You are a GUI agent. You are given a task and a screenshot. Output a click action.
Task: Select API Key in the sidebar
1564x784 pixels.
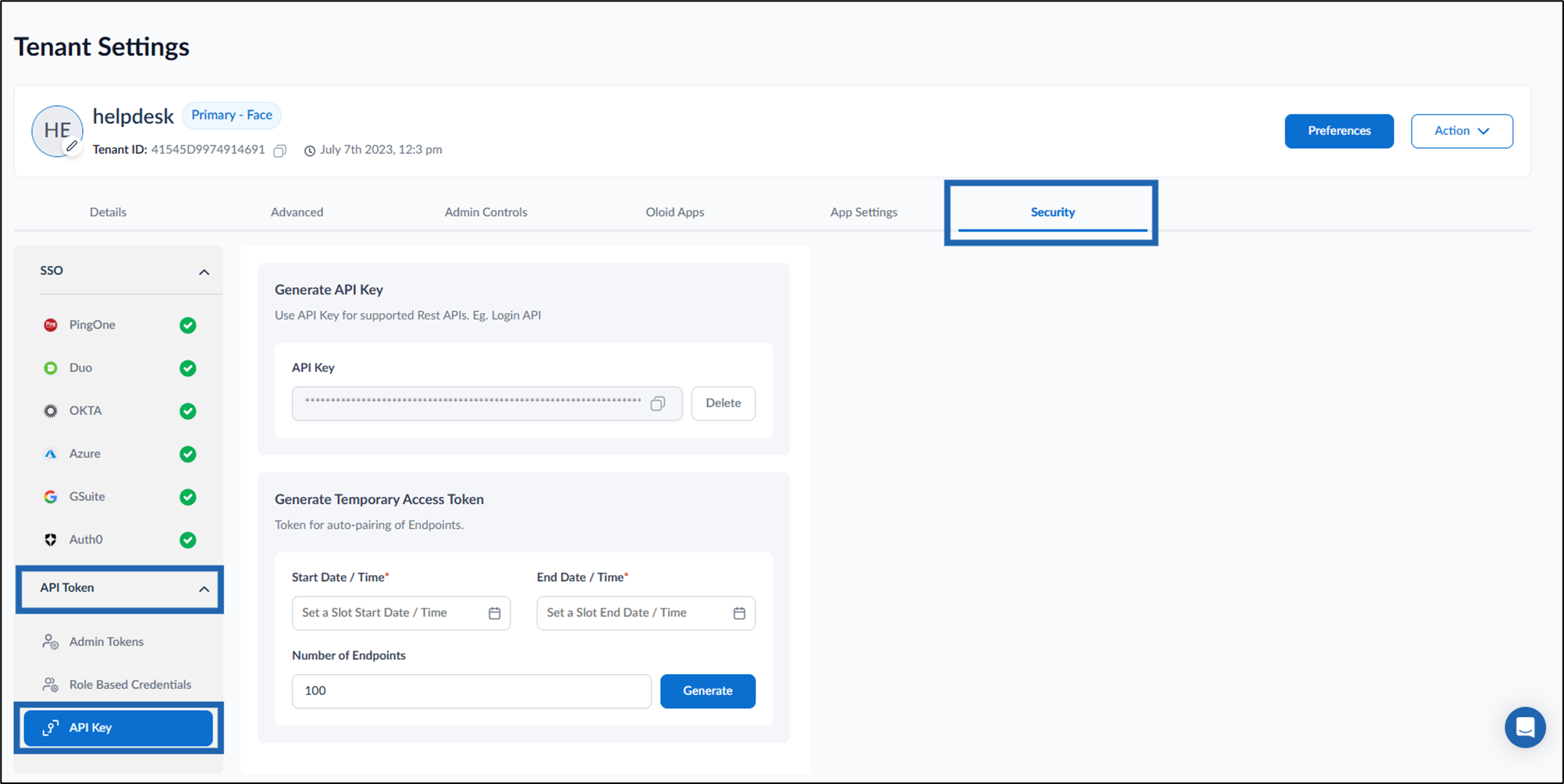click(x=119, y=728)
